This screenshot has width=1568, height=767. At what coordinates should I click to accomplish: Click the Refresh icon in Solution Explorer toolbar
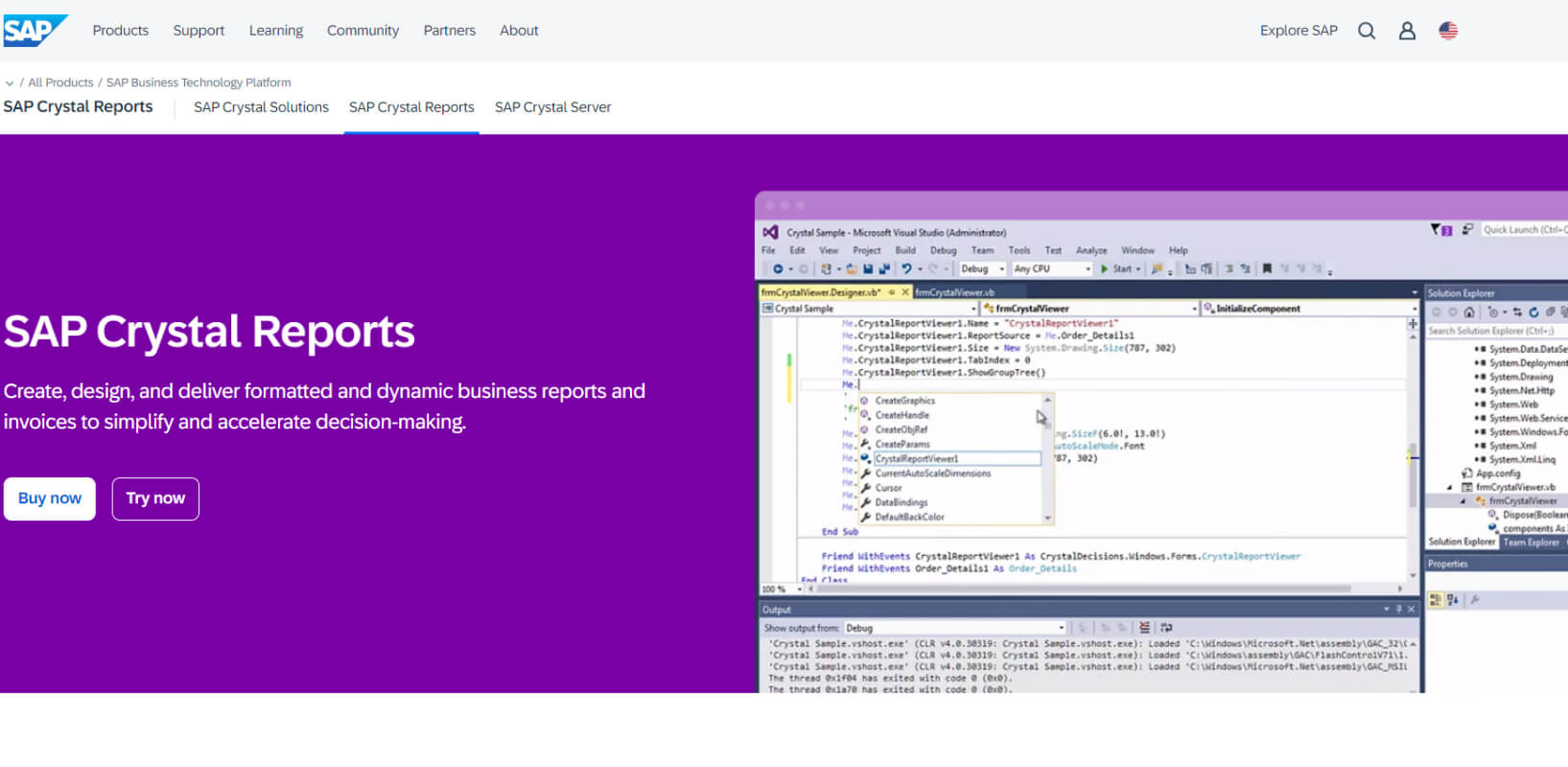coord(1533,313)
